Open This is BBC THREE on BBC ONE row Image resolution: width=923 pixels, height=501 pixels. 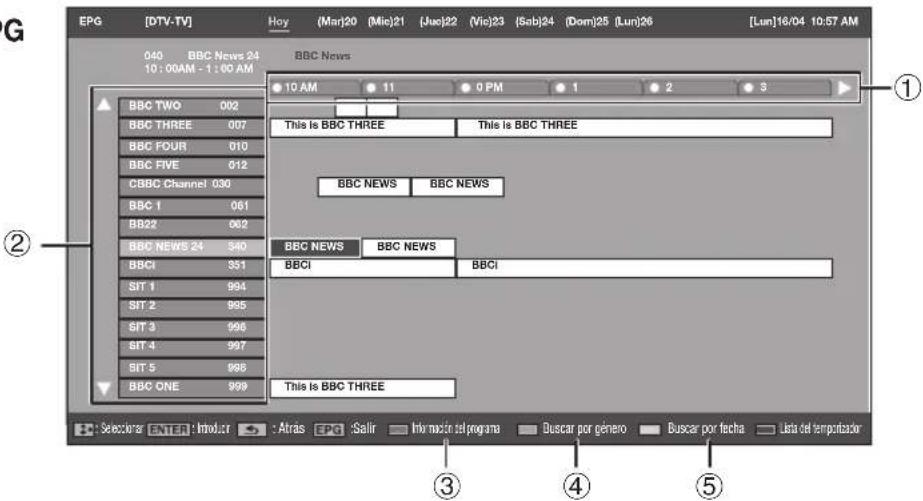pyautogui.click(x=363, y=388)
